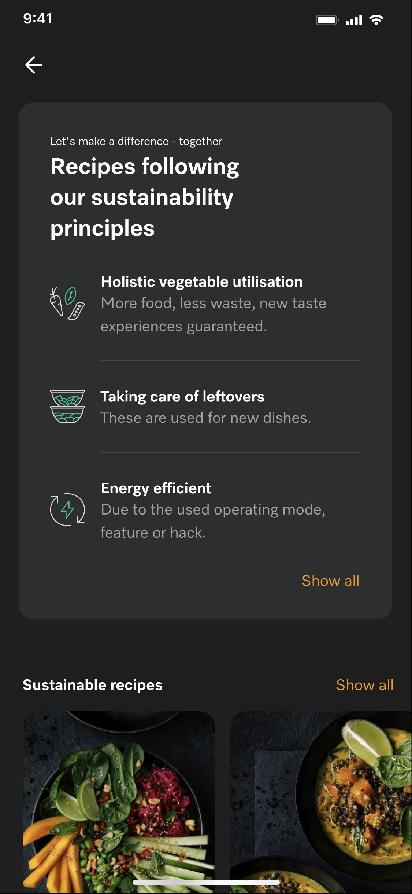Tap the cellular signal bars icon

click(x=354, y=21)
